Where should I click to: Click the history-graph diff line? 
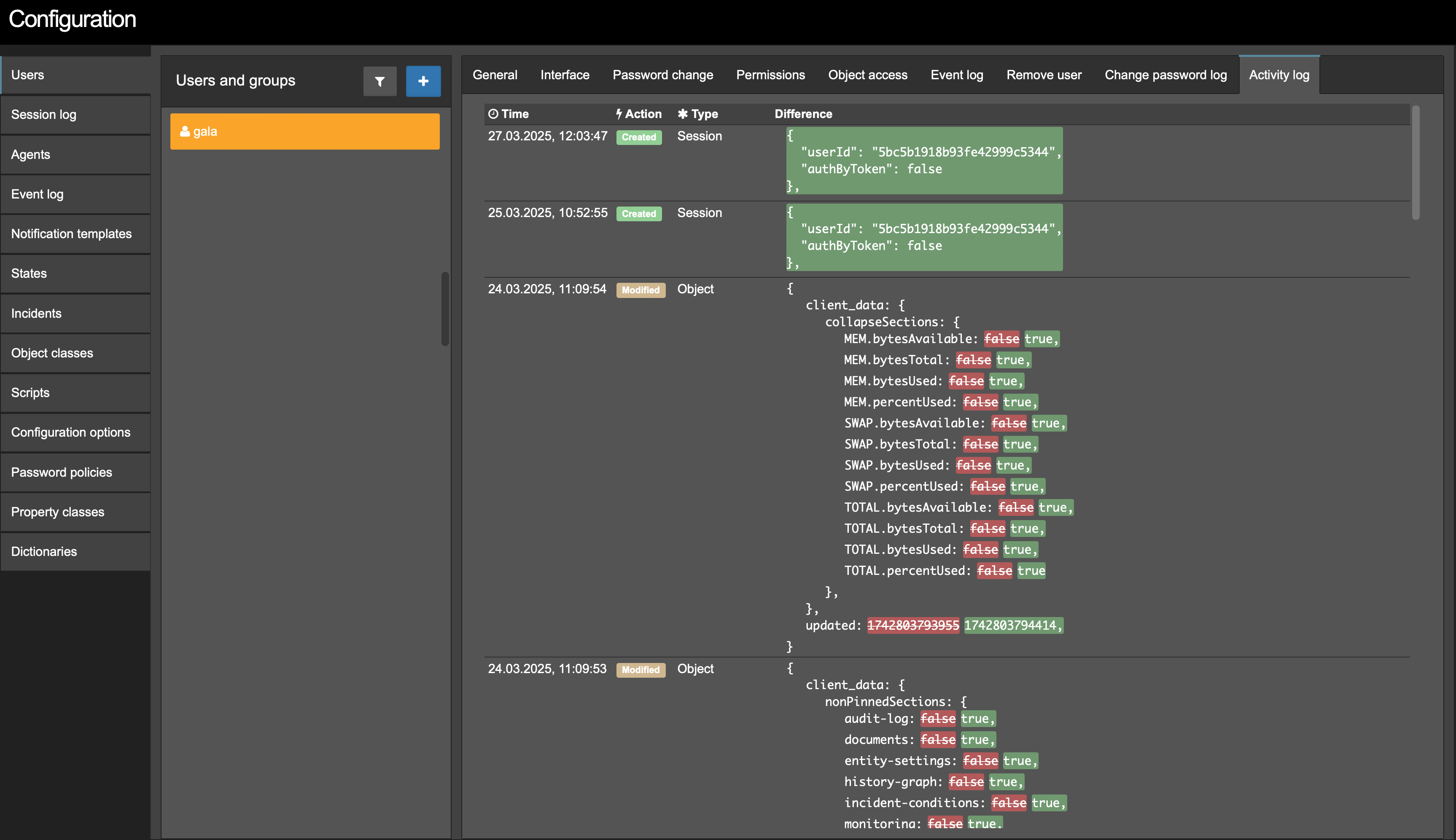[934, 782]
